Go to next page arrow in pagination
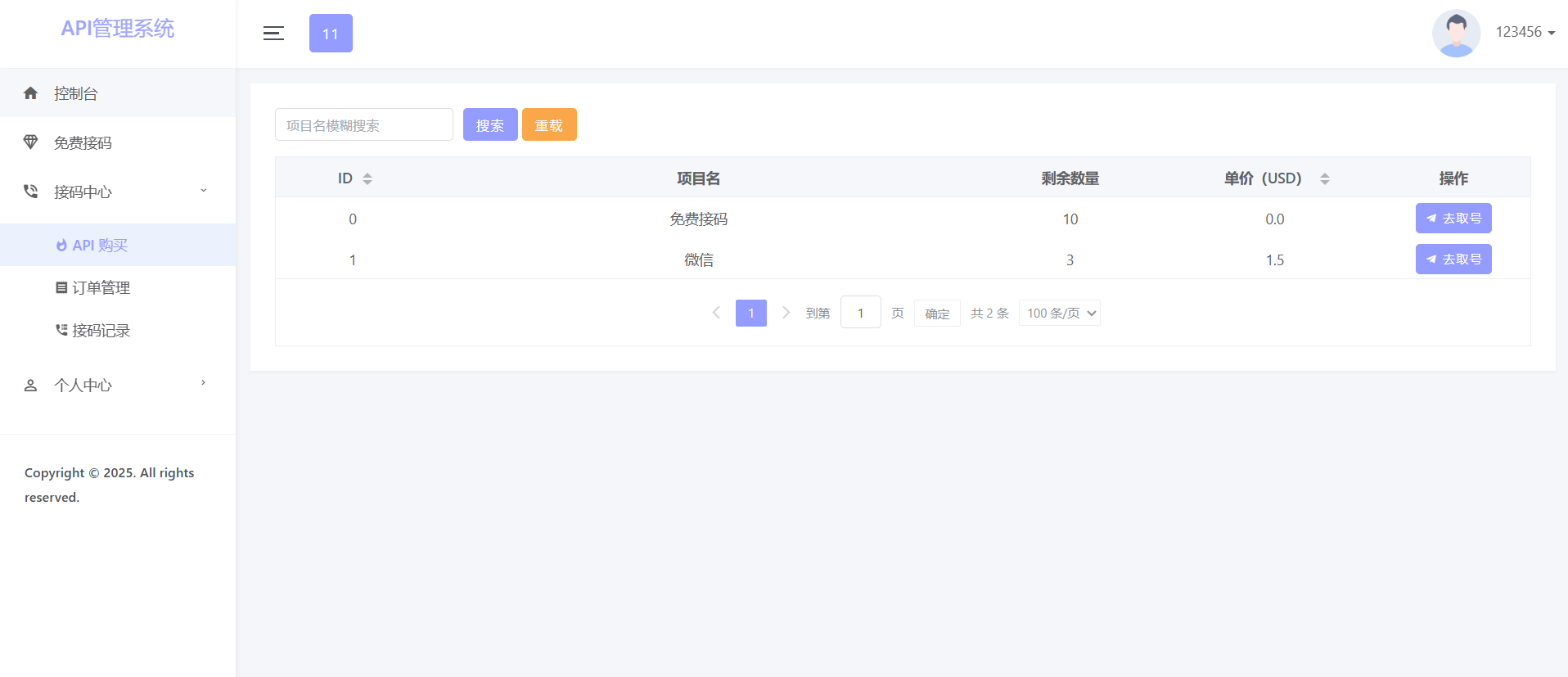 click(786, 313)
